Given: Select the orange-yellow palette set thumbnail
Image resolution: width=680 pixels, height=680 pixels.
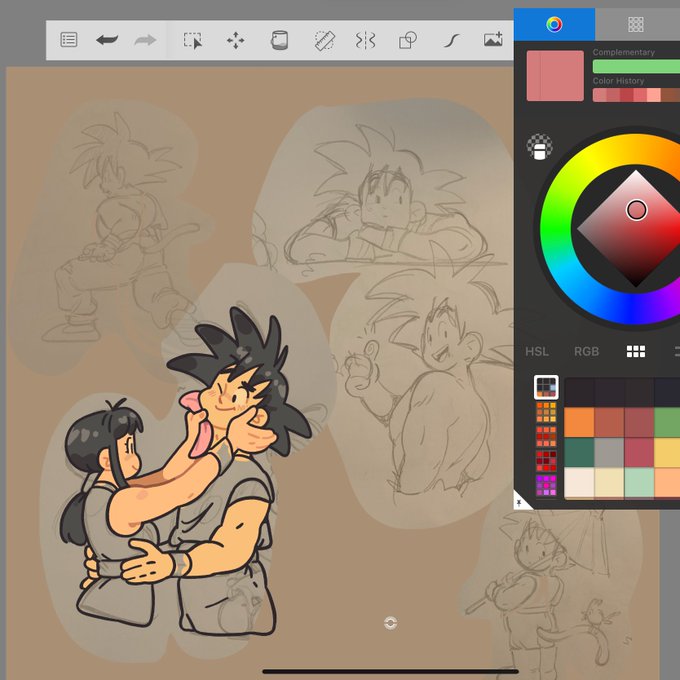Looking at the screenshot, I should coord(546,412).
